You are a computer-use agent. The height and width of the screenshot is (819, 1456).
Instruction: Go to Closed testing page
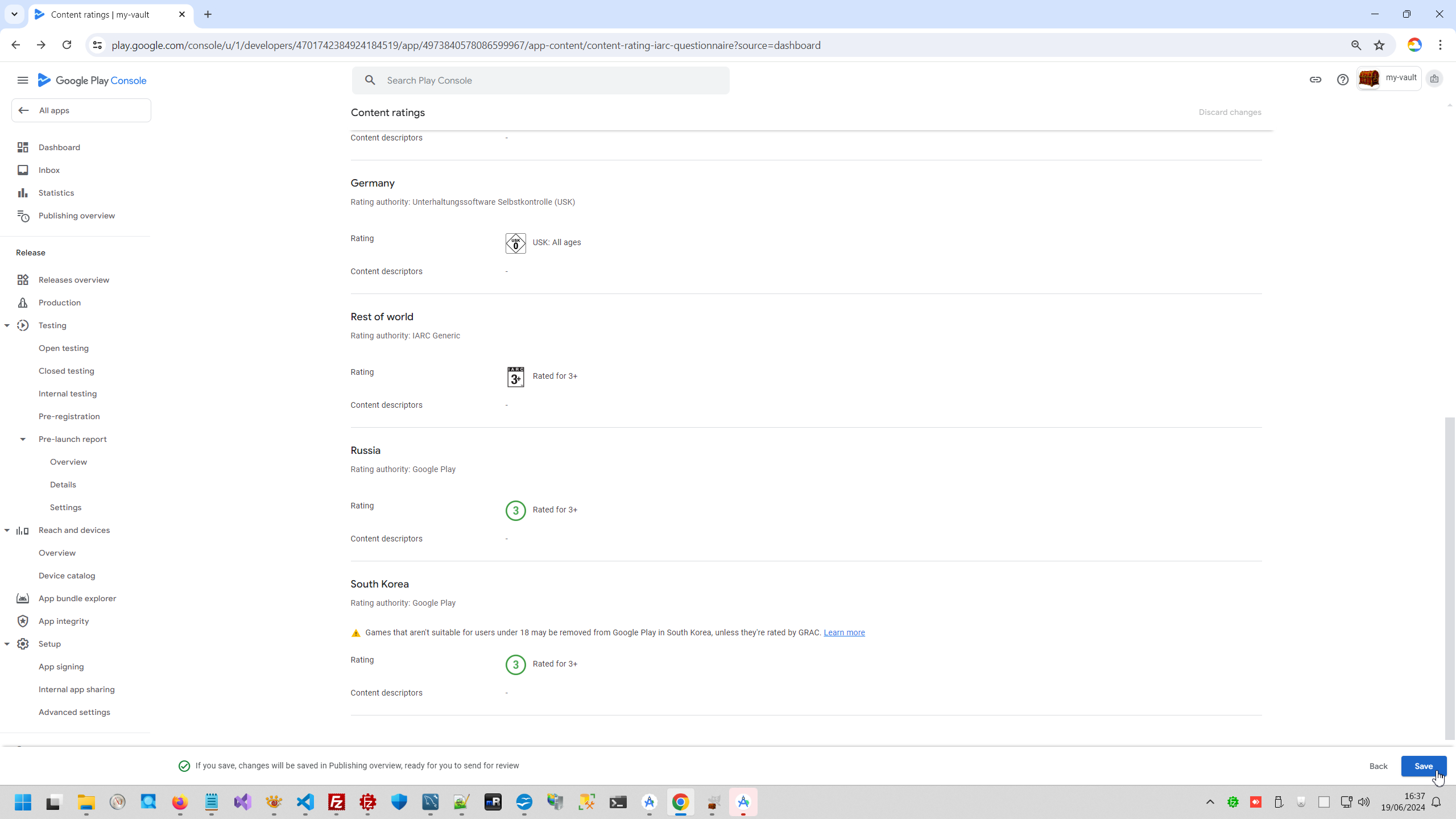coord(66,371)
